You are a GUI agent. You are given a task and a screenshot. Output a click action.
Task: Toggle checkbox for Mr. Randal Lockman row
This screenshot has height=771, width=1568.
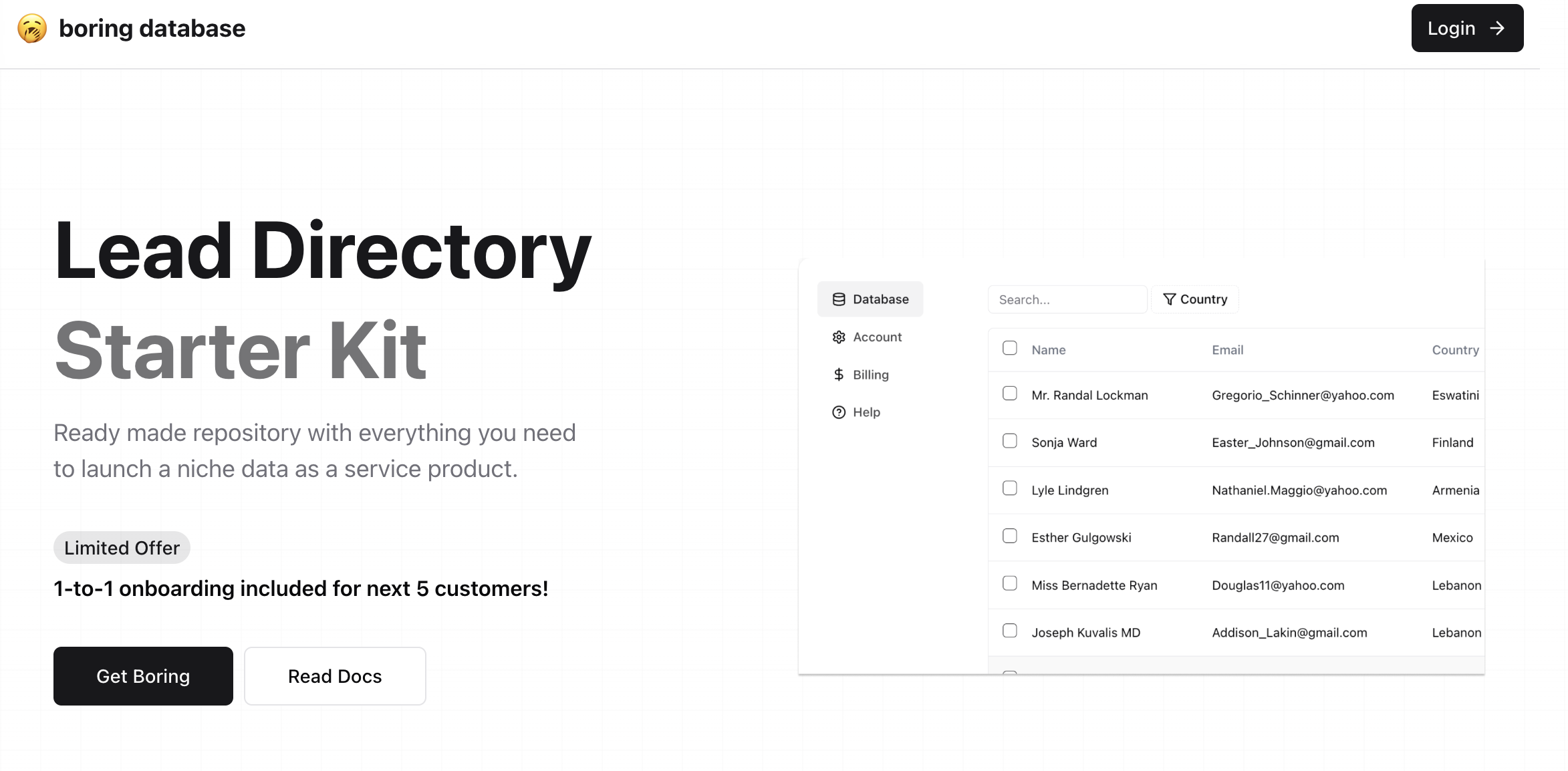(1010, 393)
